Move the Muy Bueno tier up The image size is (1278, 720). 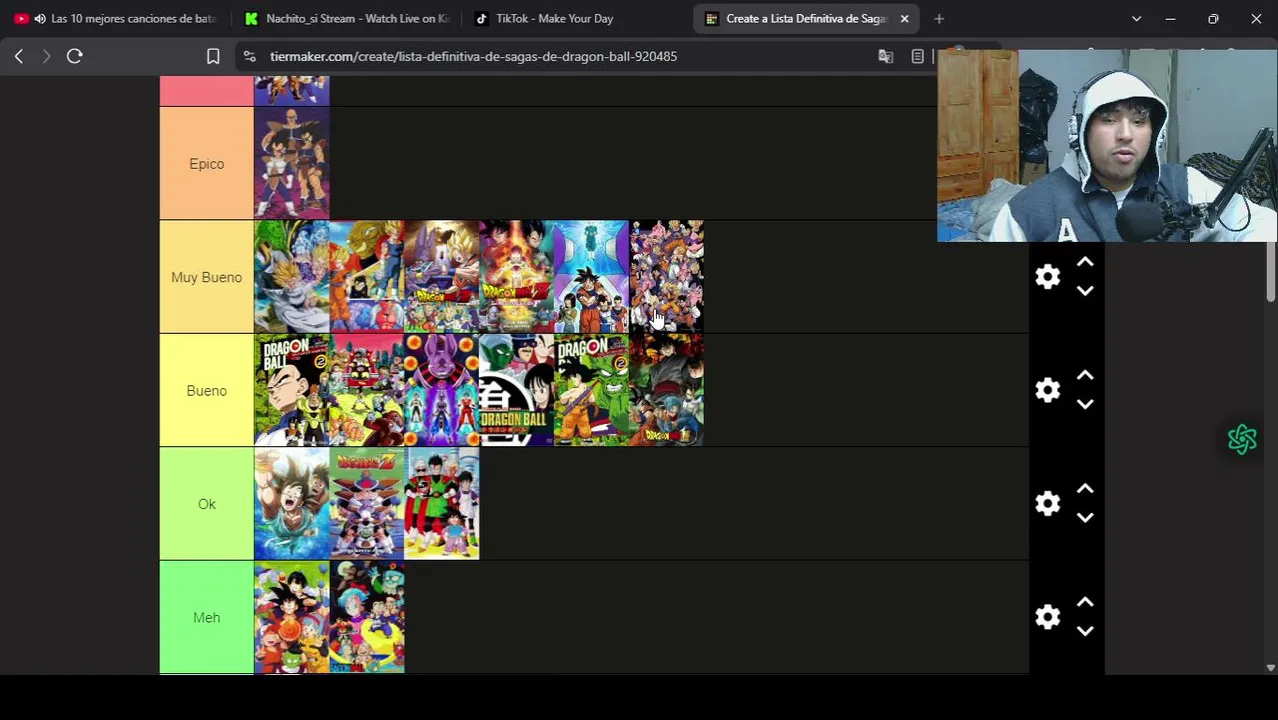pyautogui.click(x=1085, y=263)
